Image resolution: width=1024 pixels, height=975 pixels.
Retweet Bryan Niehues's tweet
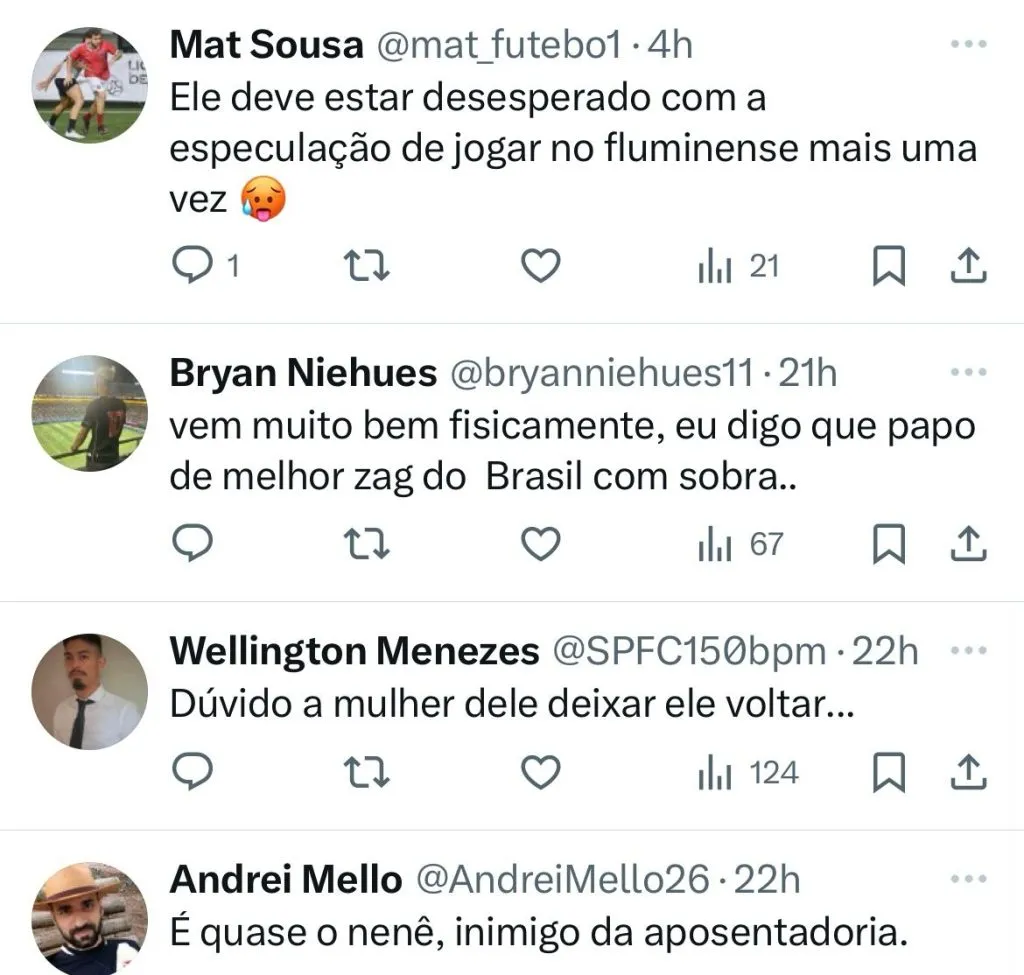tap(366, 544)
